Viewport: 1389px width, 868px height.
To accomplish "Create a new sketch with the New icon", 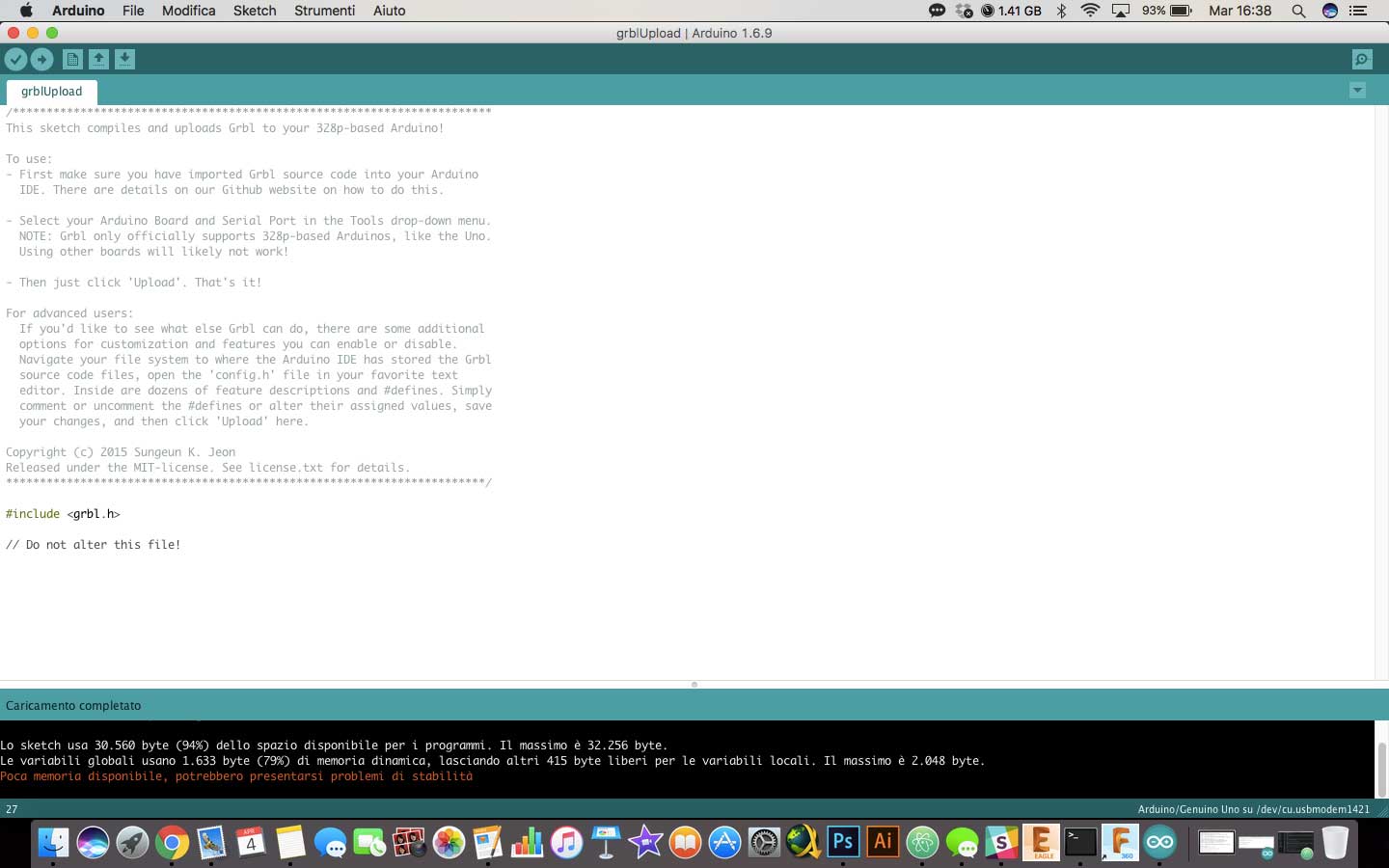I will pos(72,60).
